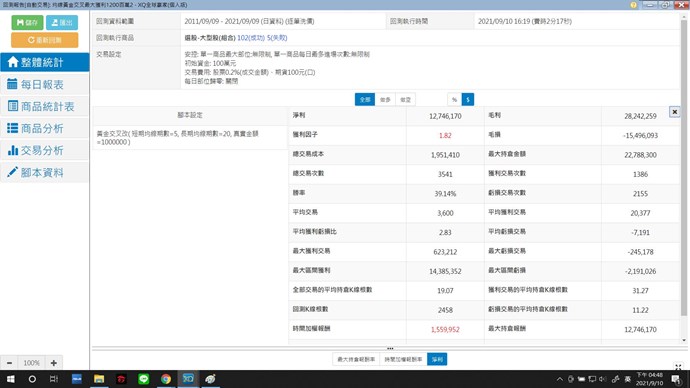This screenshot has width=690, height=388.
Task: Click the XQ app icon on taskbar
Action: click(188, 379)
